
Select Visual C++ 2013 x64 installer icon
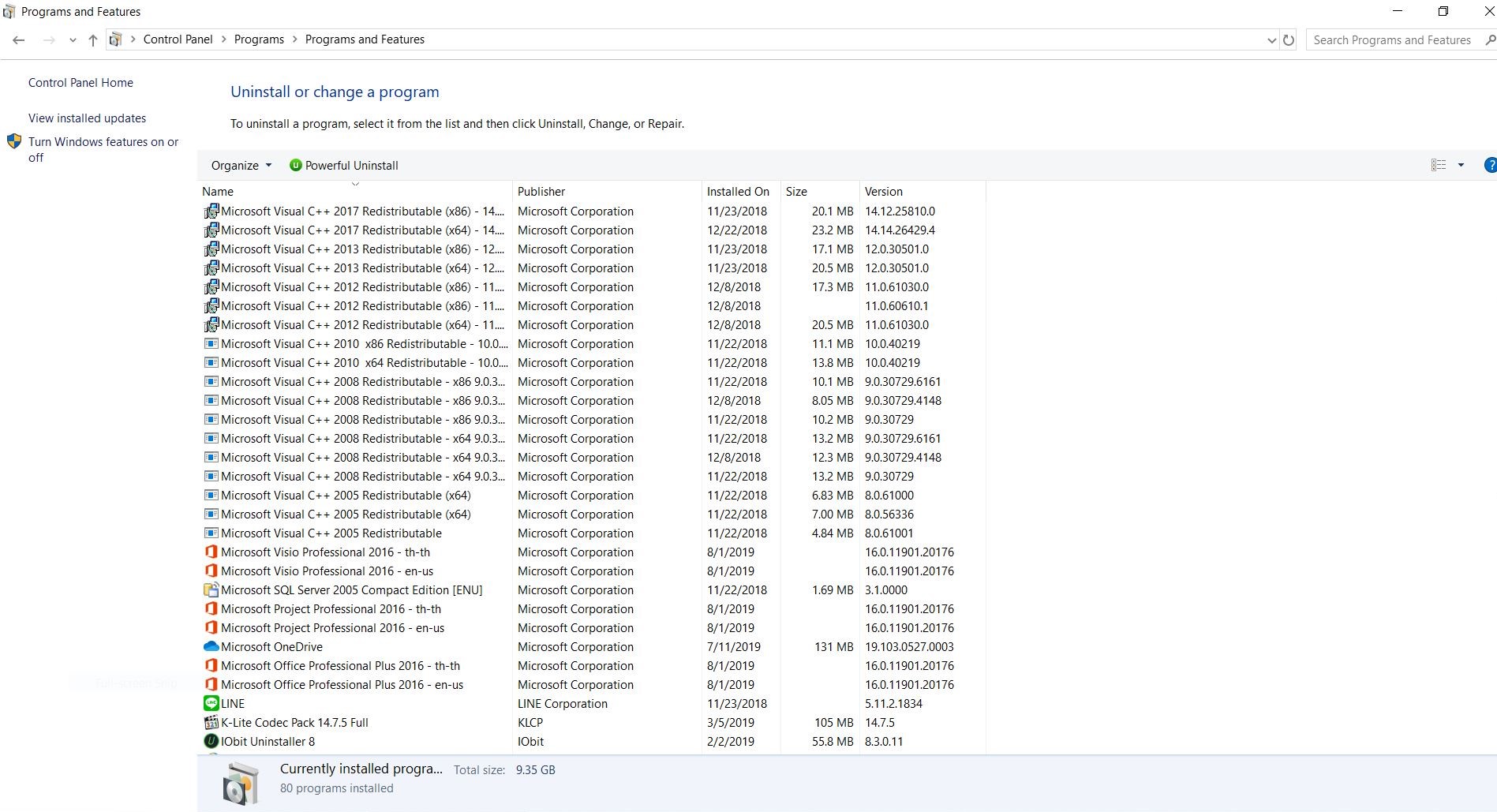(x=211, y=268)
